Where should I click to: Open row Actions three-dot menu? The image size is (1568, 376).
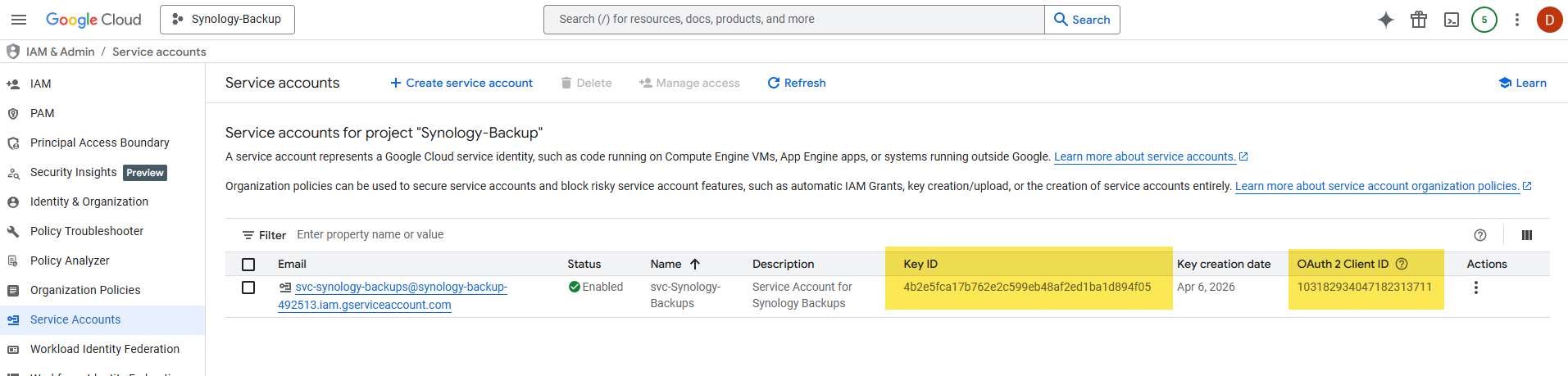[x=1476, y=288]
